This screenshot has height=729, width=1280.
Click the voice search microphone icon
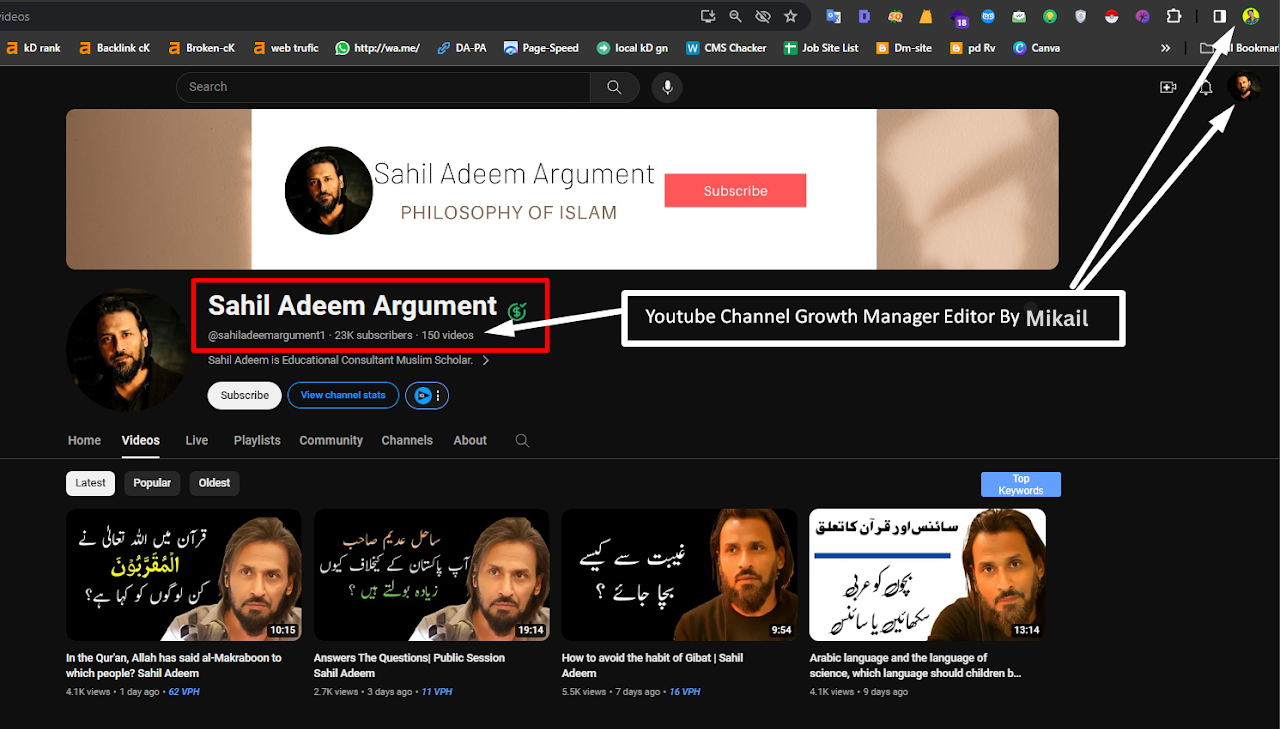coord(667,87)
